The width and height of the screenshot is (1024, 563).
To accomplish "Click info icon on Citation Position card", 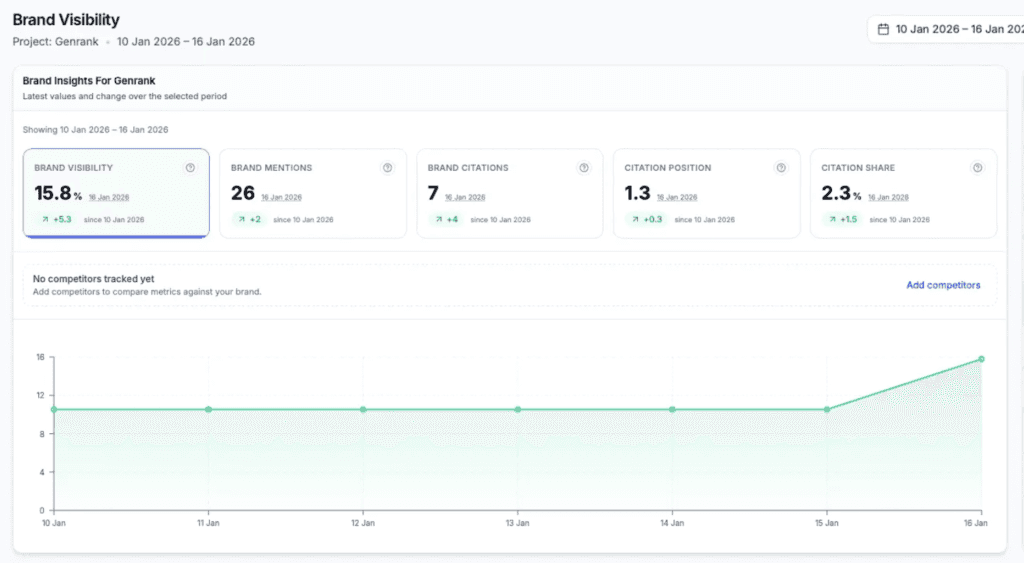I will 780,168.
